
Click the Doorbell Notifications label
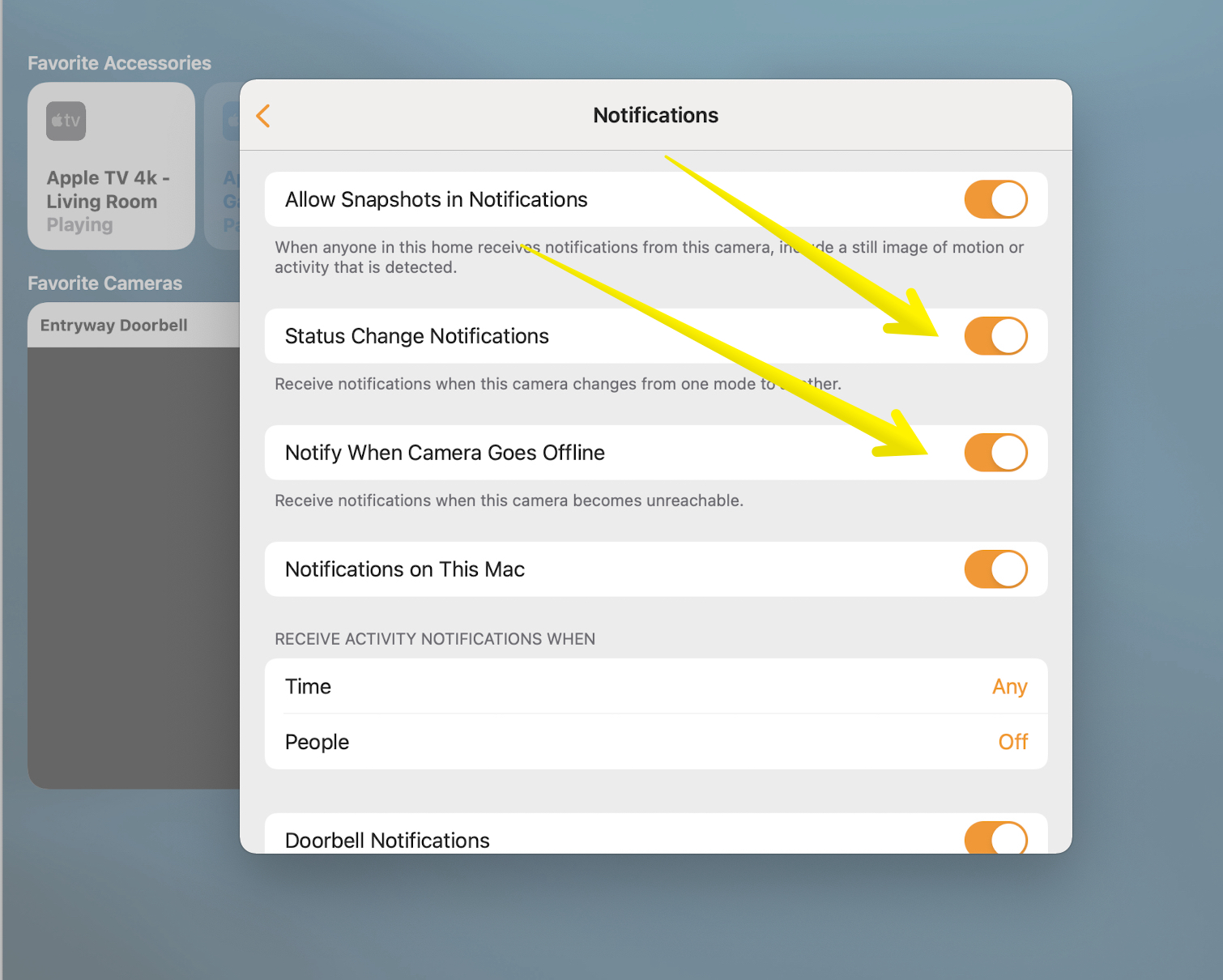(387, 840)
